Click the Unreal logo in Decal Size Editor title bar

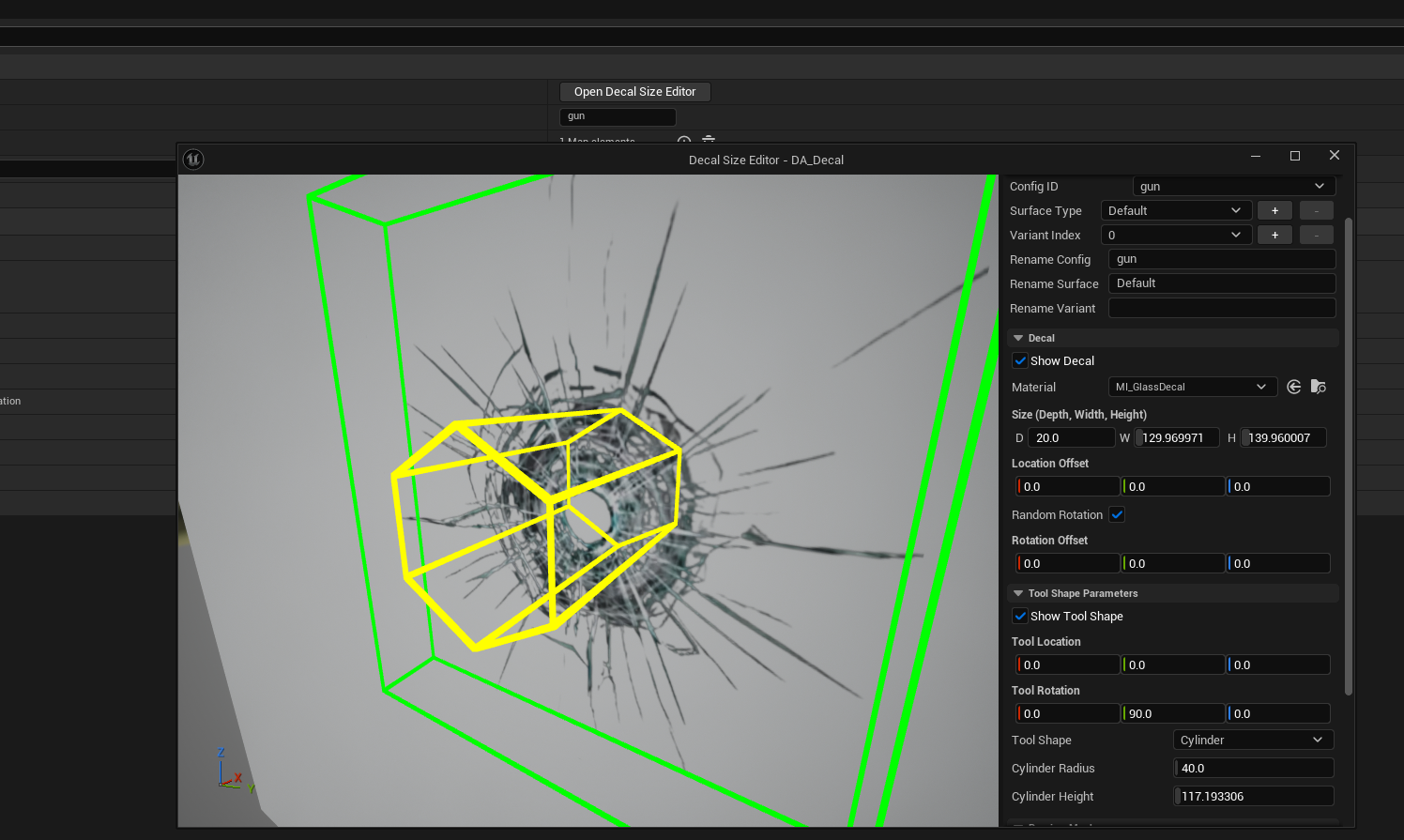(193, 160)
